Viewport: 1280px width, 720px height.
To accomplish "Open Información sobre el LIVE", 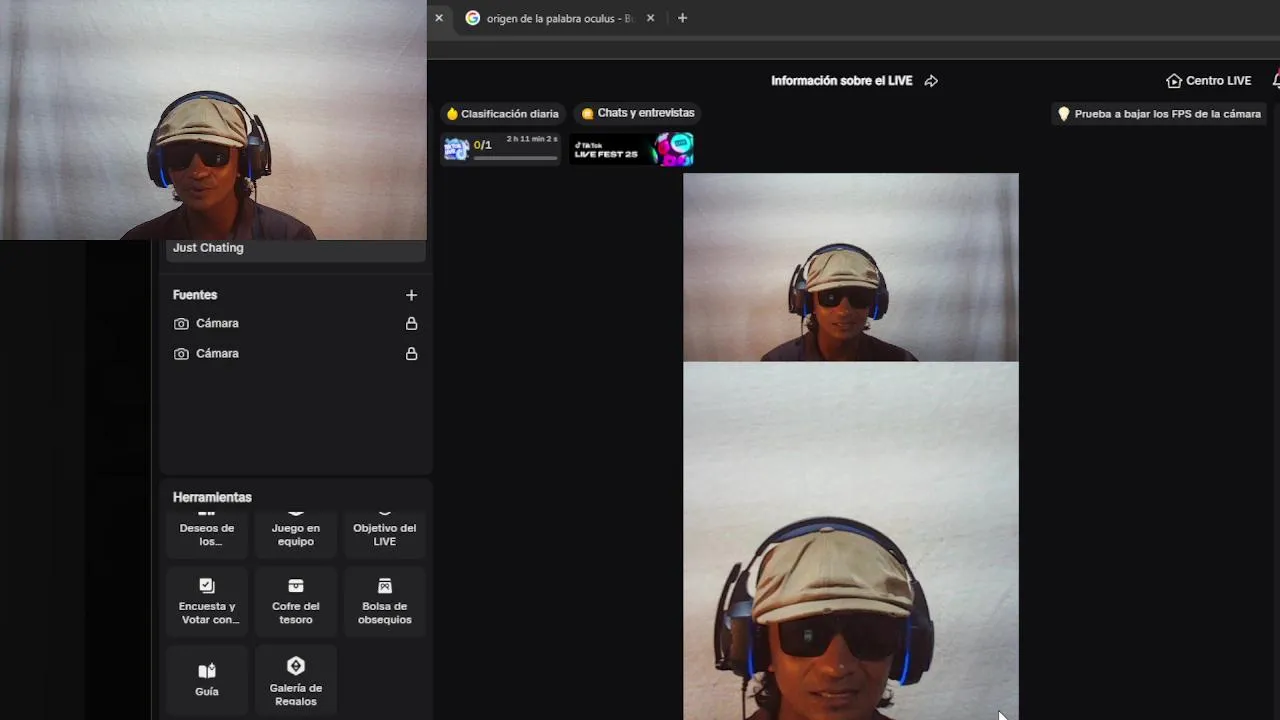I will 841,81.
